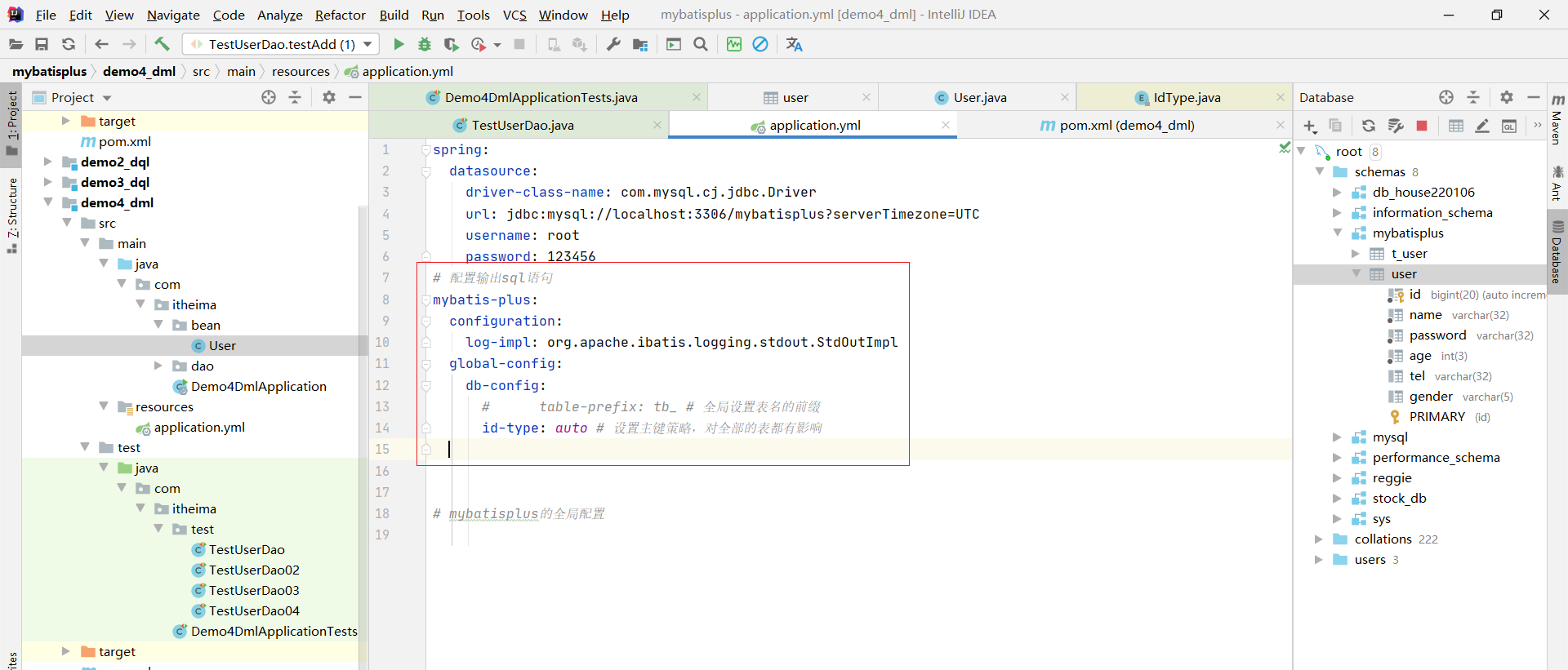This screenshot has height=670, width=1568.
Task: Open the File menu
Action: pos(46,15)
